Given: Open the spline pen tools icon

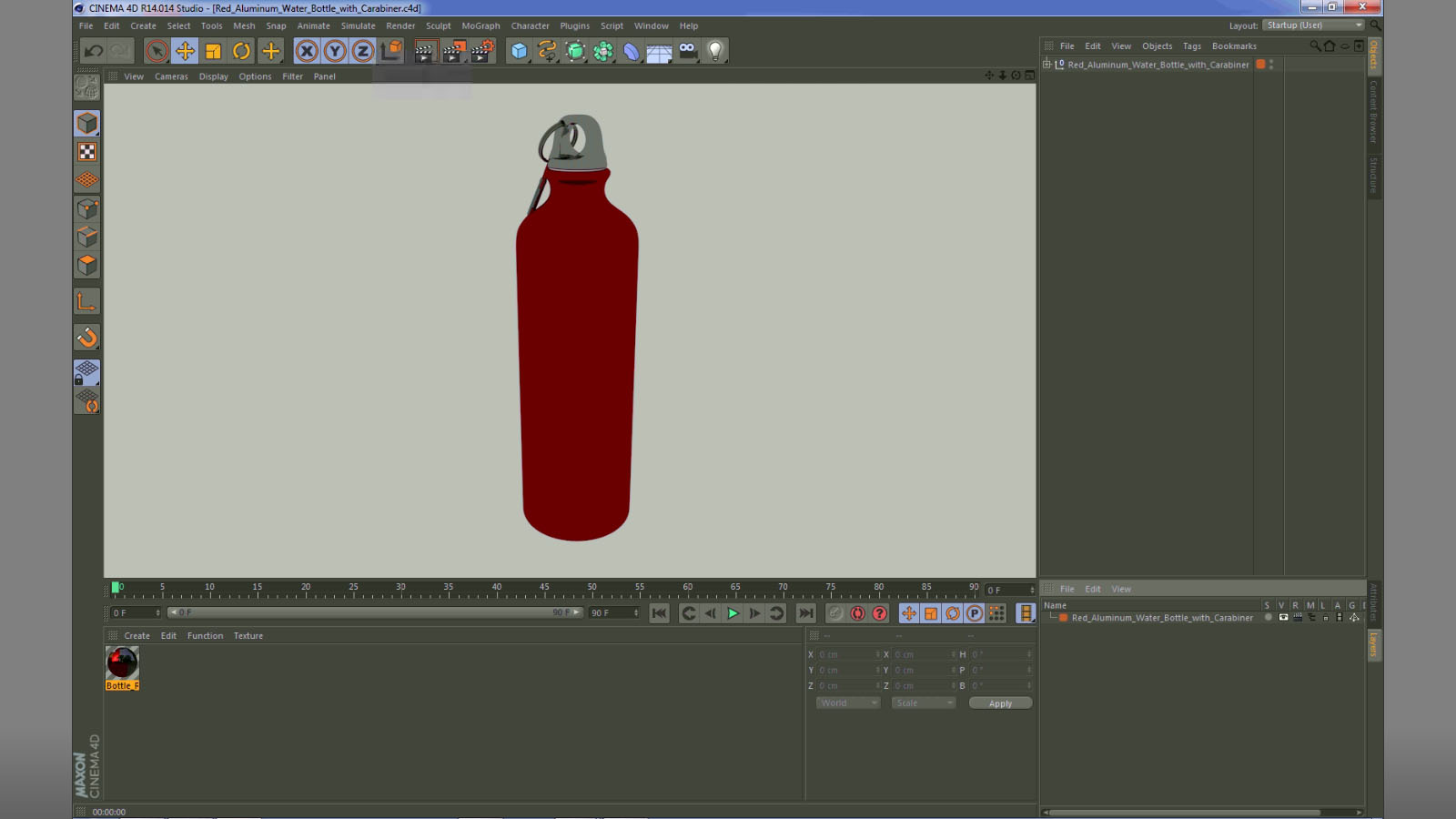Looking at the screenshot, I should click(547, 51).
